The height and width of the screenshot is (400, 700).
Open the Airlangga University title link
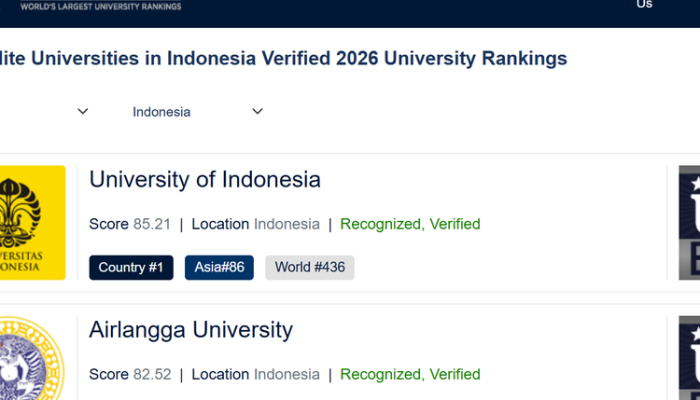(x=191, y=330)
